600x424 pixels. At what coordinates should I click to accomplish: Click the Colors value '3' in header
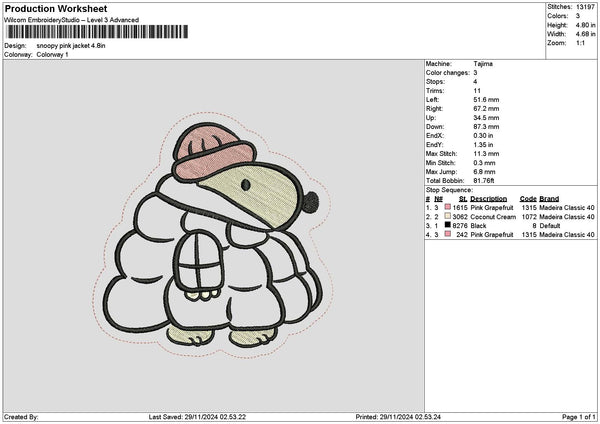[578, 16]
